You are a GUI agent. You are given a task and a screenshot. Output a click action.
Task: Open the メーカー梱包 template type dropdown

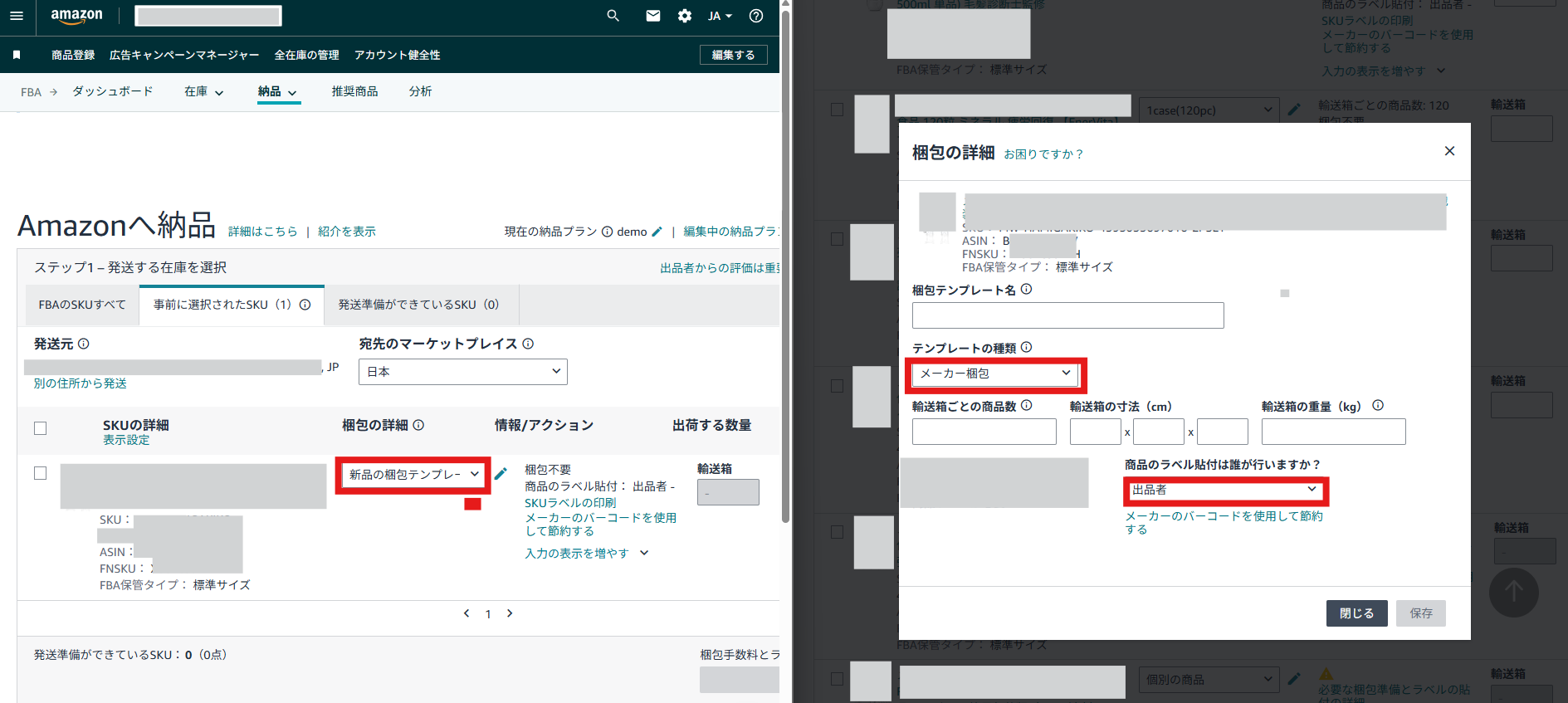pos(994,374)
